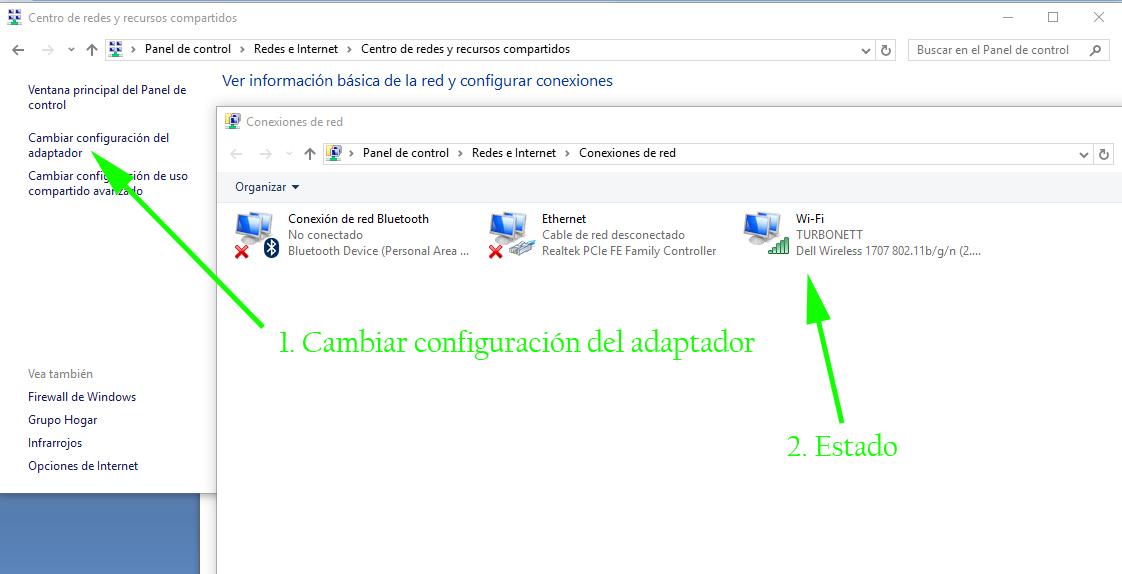The height and width of the screenshot is (574, 1122).
Task: Open Firewall de Windows link
Action: click(82, 397)
